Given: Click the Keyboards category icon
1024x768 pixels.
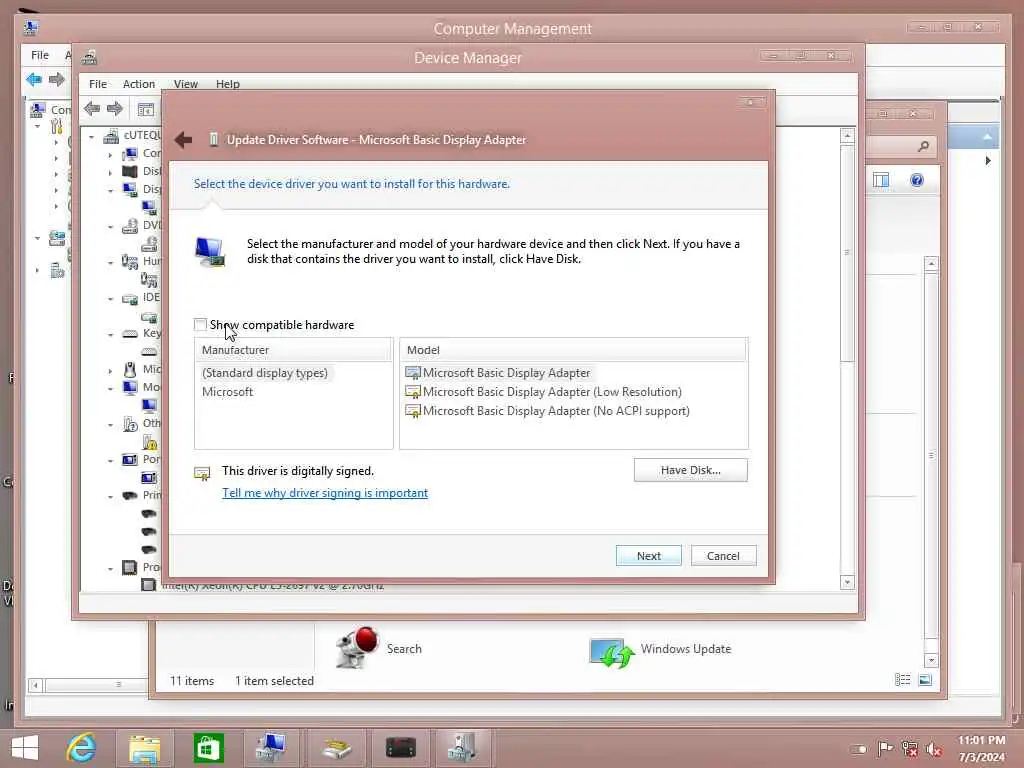Looking at the screenshot, I should [130, 334].
